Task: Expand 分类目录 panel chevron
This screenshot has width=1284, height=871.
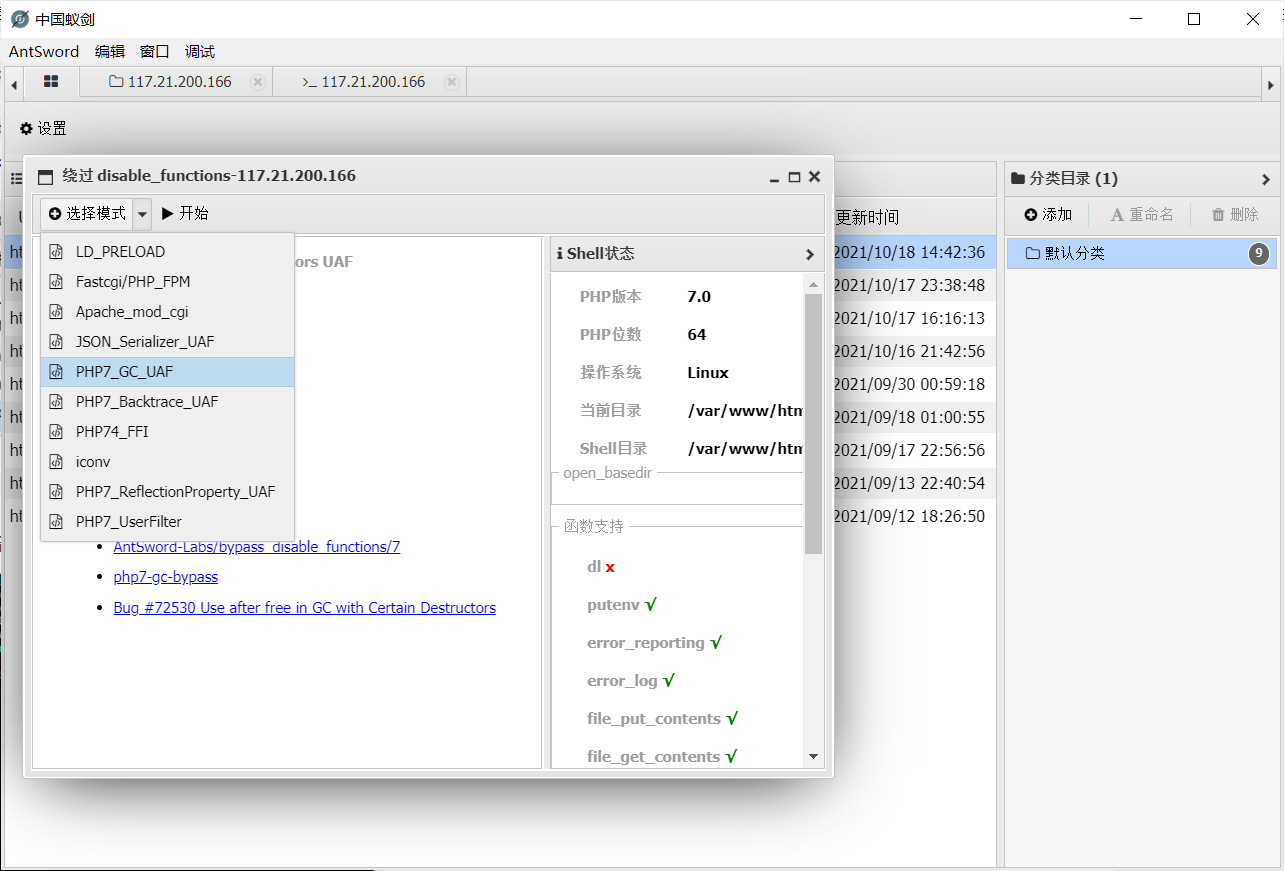Action: (x=1266, y=180)
